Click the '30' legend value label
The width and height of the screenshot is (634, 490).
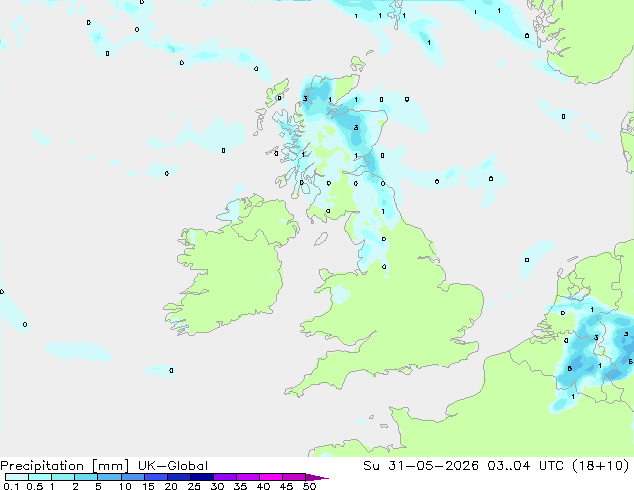click(x=217, y=486)
